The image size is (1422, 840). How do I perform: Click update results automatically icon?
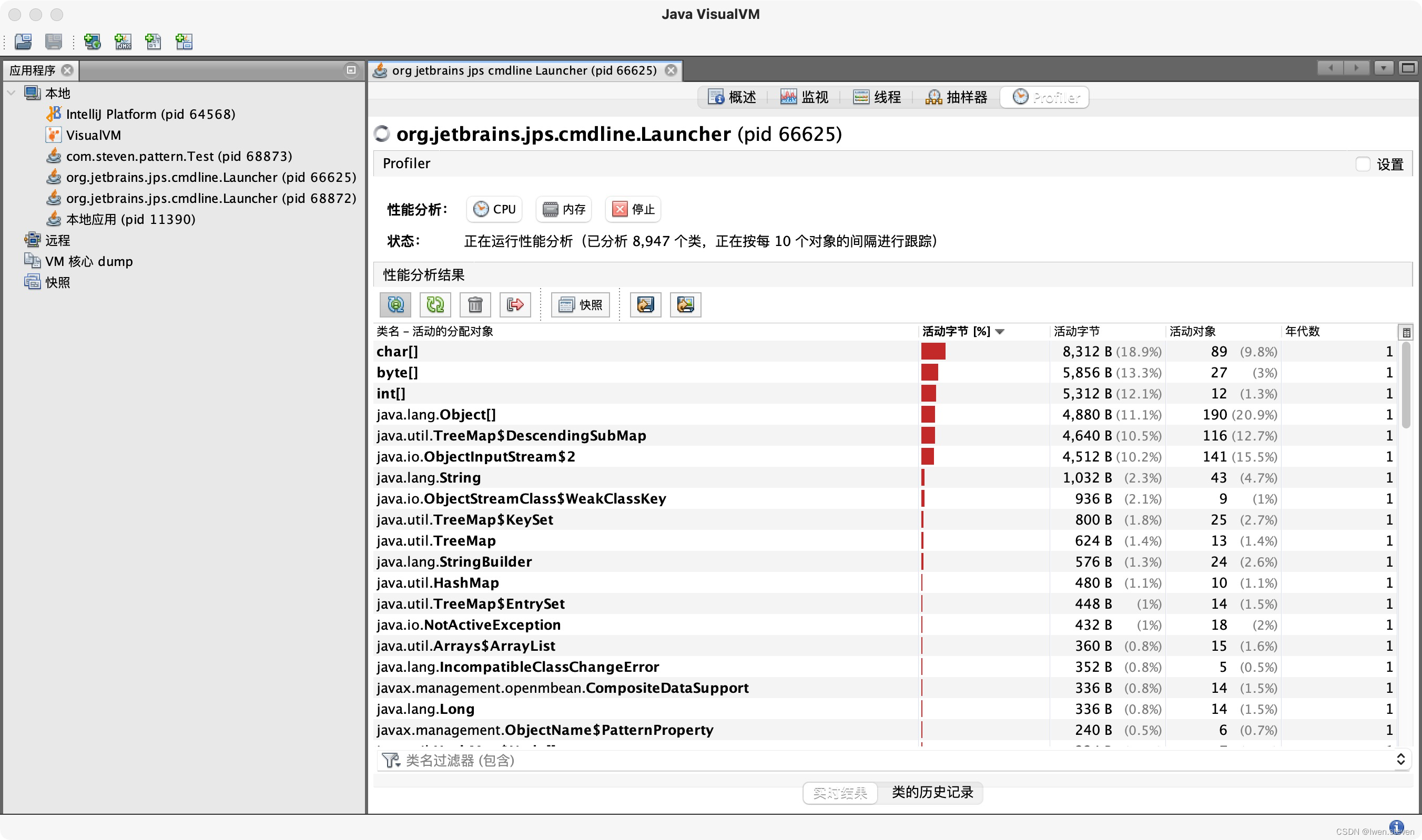395,304
